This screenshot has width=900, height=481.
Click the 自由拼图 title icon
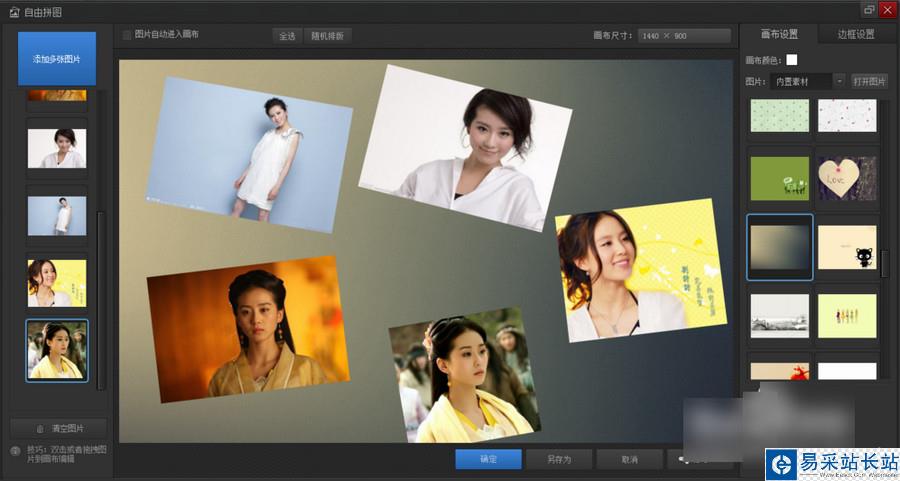[x=14, y=11]
